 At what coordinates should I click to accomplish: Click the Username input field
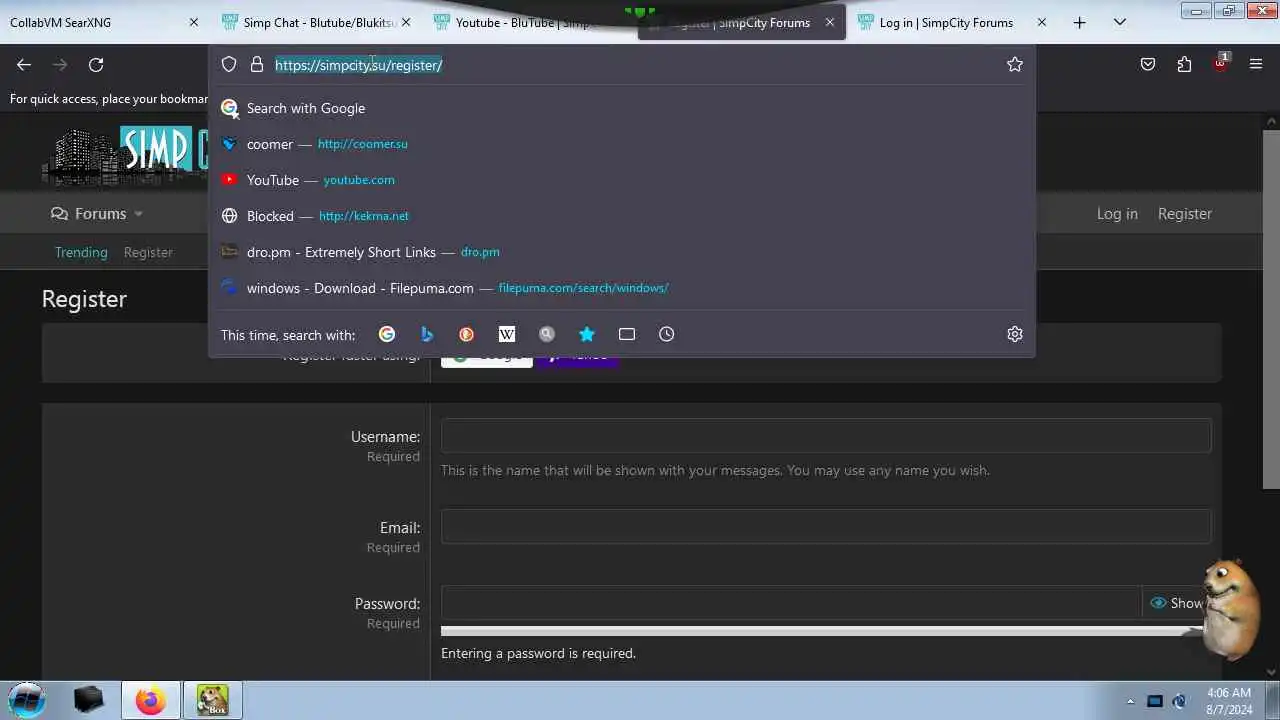coord(826,436)
